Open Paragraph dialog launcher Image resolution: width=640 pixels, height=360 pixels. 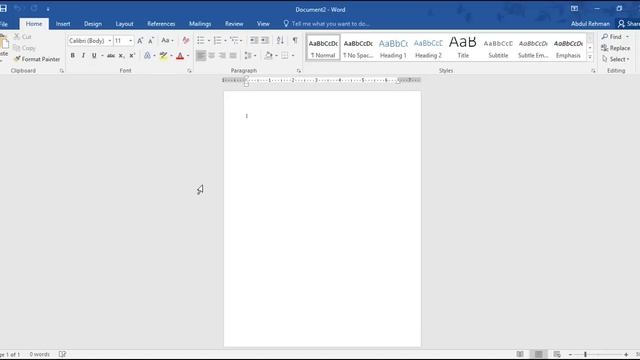point(299,71)
